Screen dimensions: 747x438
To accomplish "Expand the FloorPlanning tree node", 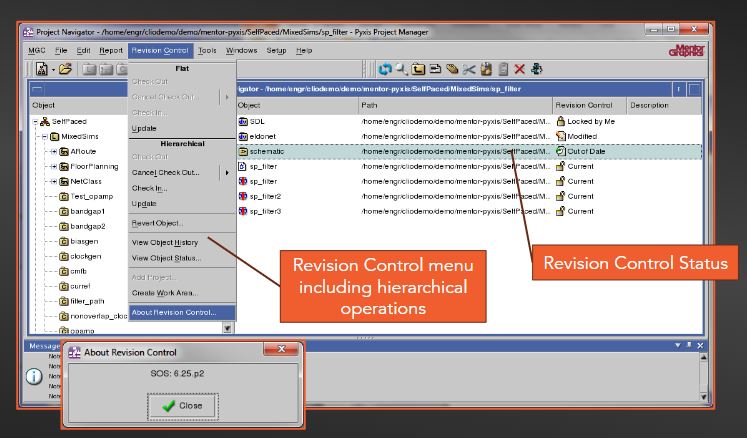I will tap(53, 167).
